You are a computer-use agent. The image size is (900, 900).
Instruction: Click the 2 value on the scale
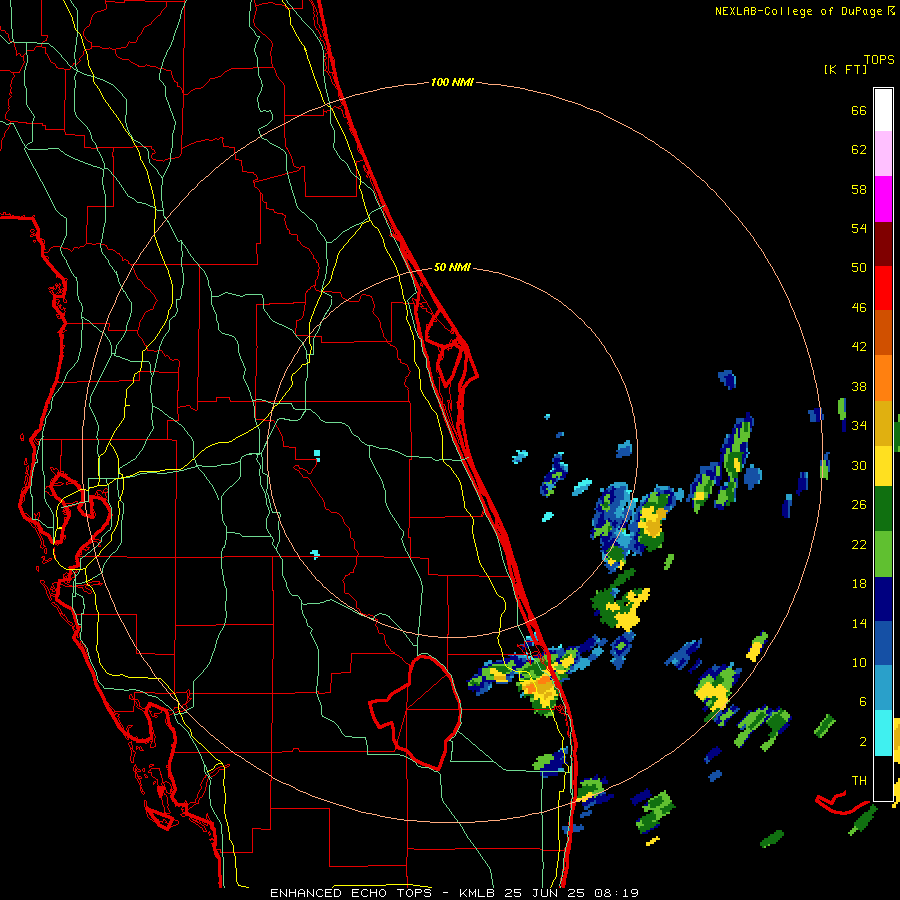click(x=862, y=742)
